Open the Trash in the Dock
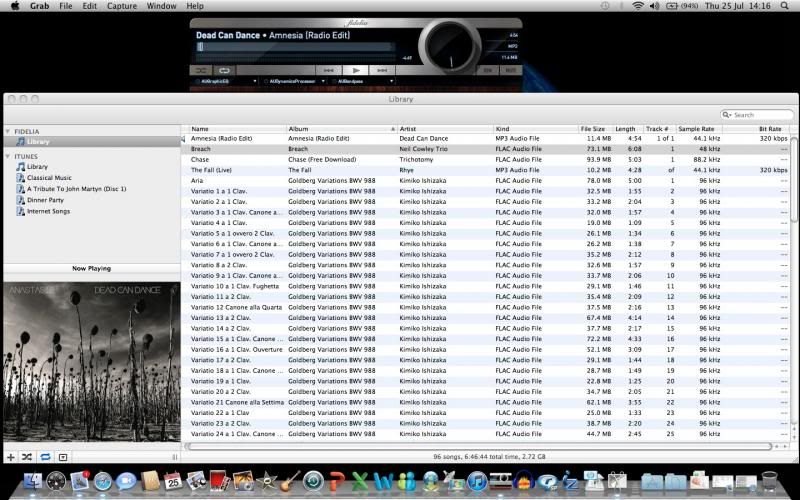 [769, 481]
